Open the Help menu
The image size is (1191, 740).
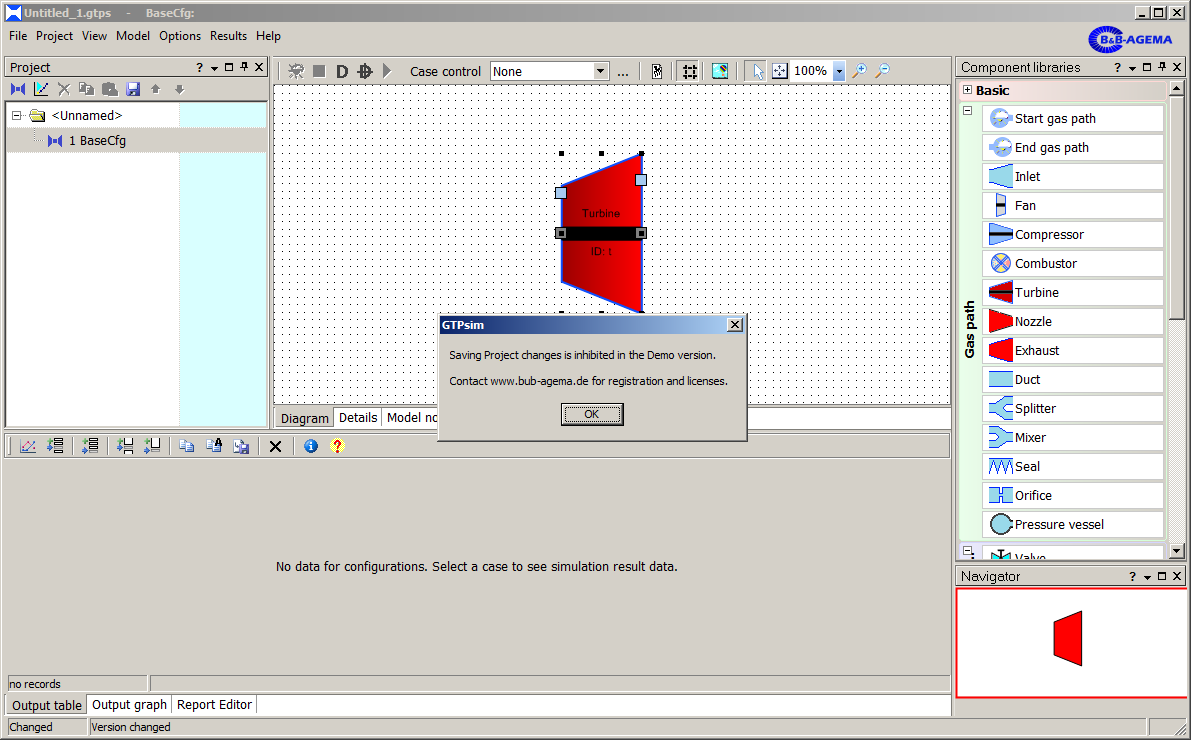click(x=268, y=36)
